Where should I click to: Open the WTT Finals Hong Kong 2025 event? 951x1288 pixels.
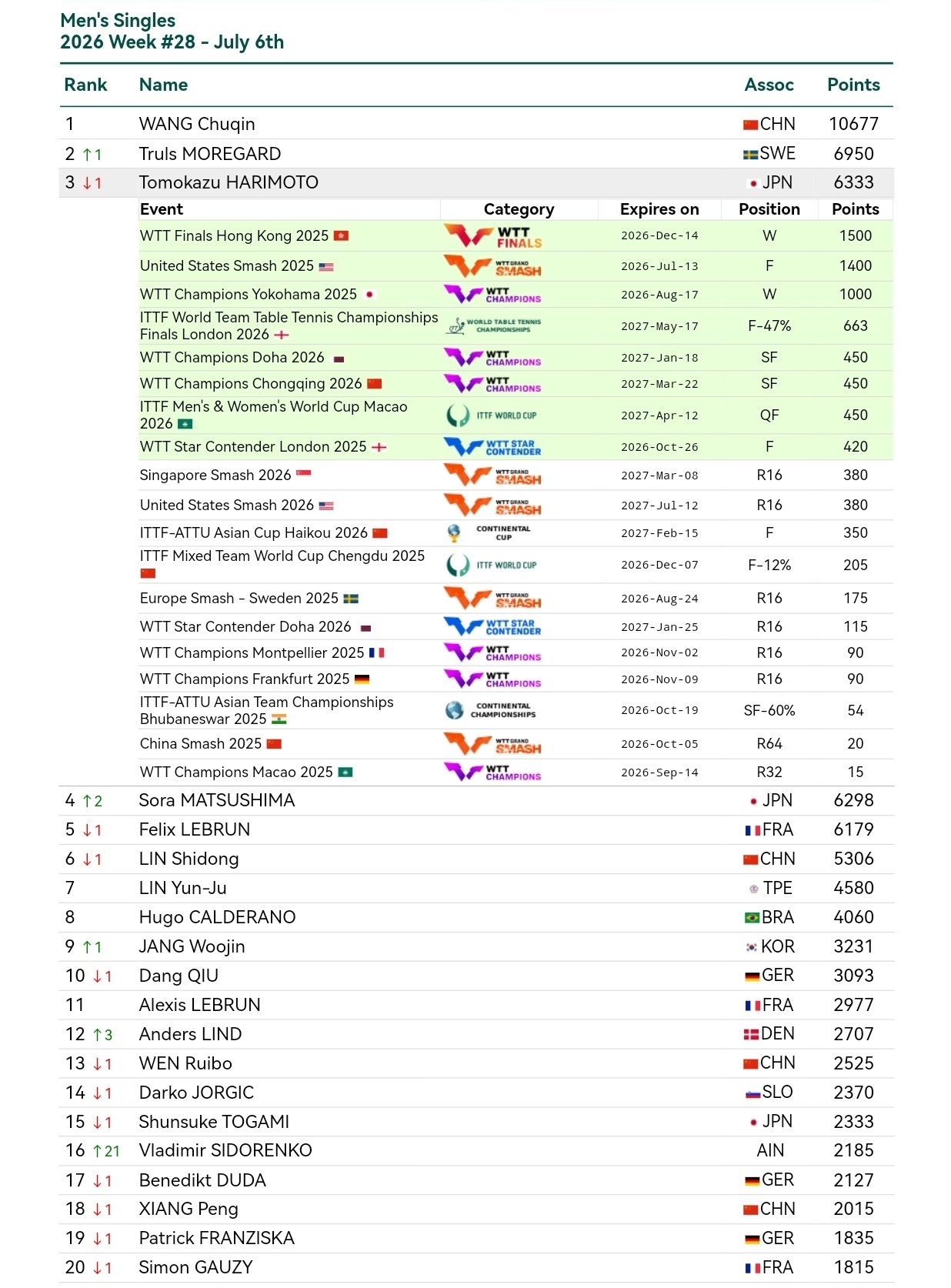coord(234,236)
